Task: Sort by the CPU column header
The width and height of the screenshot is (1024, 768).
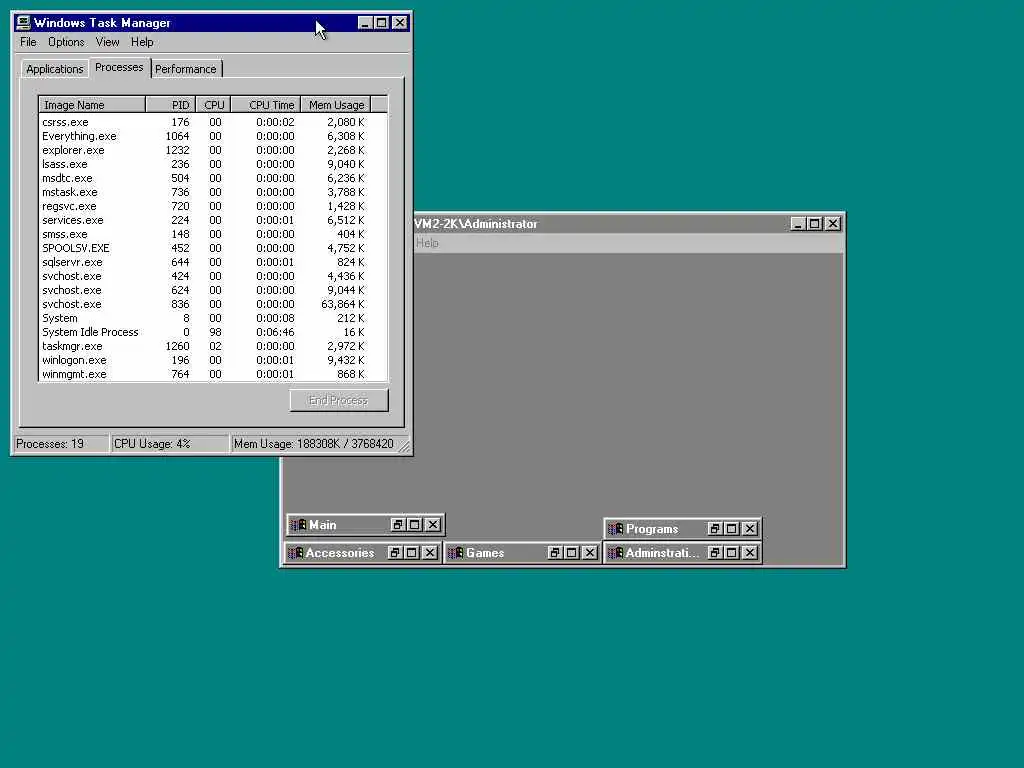Action: tap(214, 105)
